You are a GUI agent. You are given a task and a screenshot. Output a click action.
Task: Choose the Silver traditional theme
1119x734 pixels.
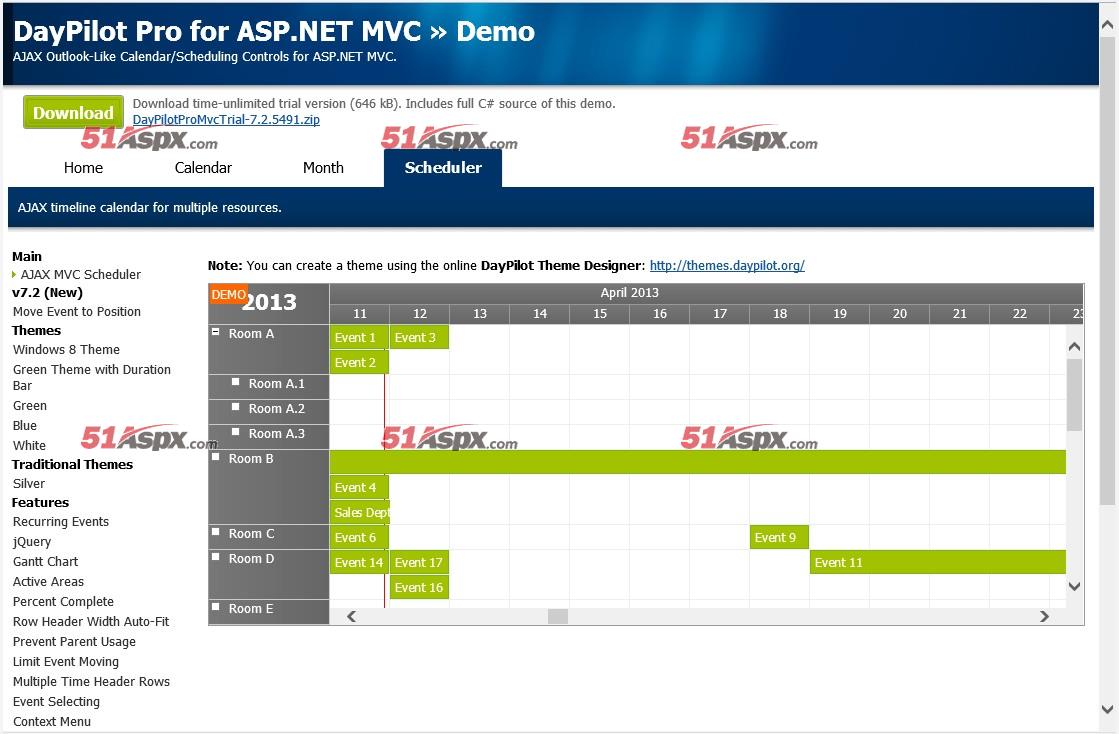coord(29,483)
